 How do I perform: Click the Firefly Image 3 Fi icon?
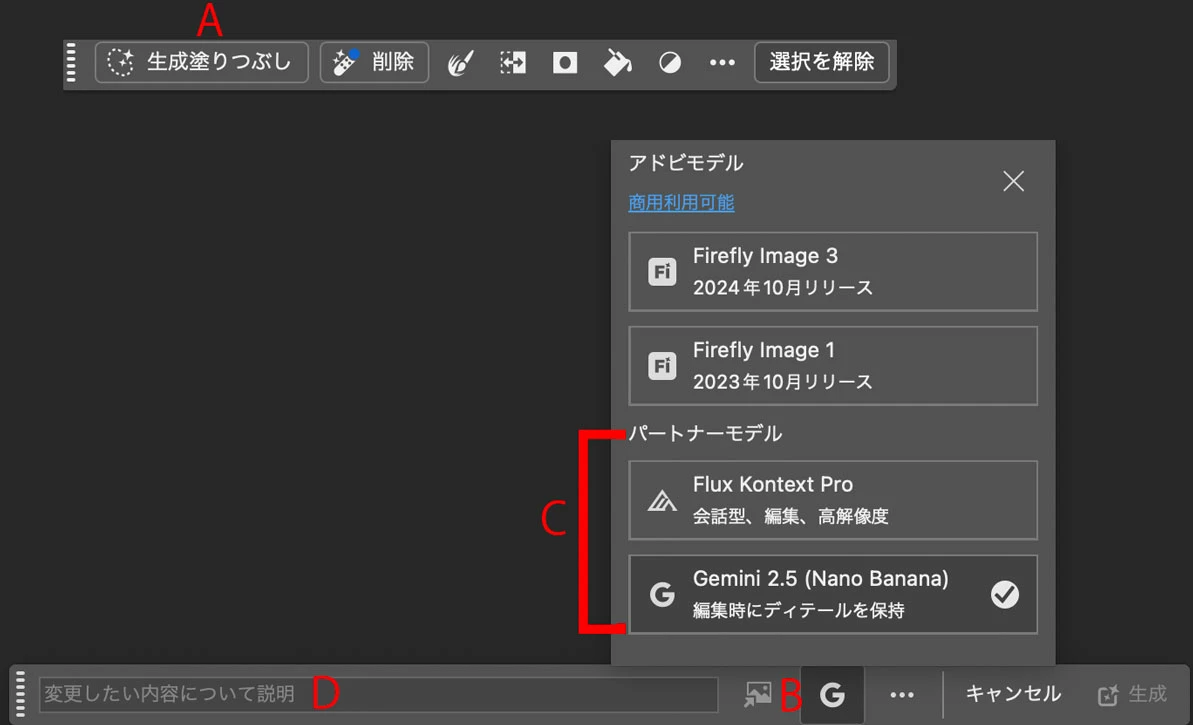pos(662,272)
